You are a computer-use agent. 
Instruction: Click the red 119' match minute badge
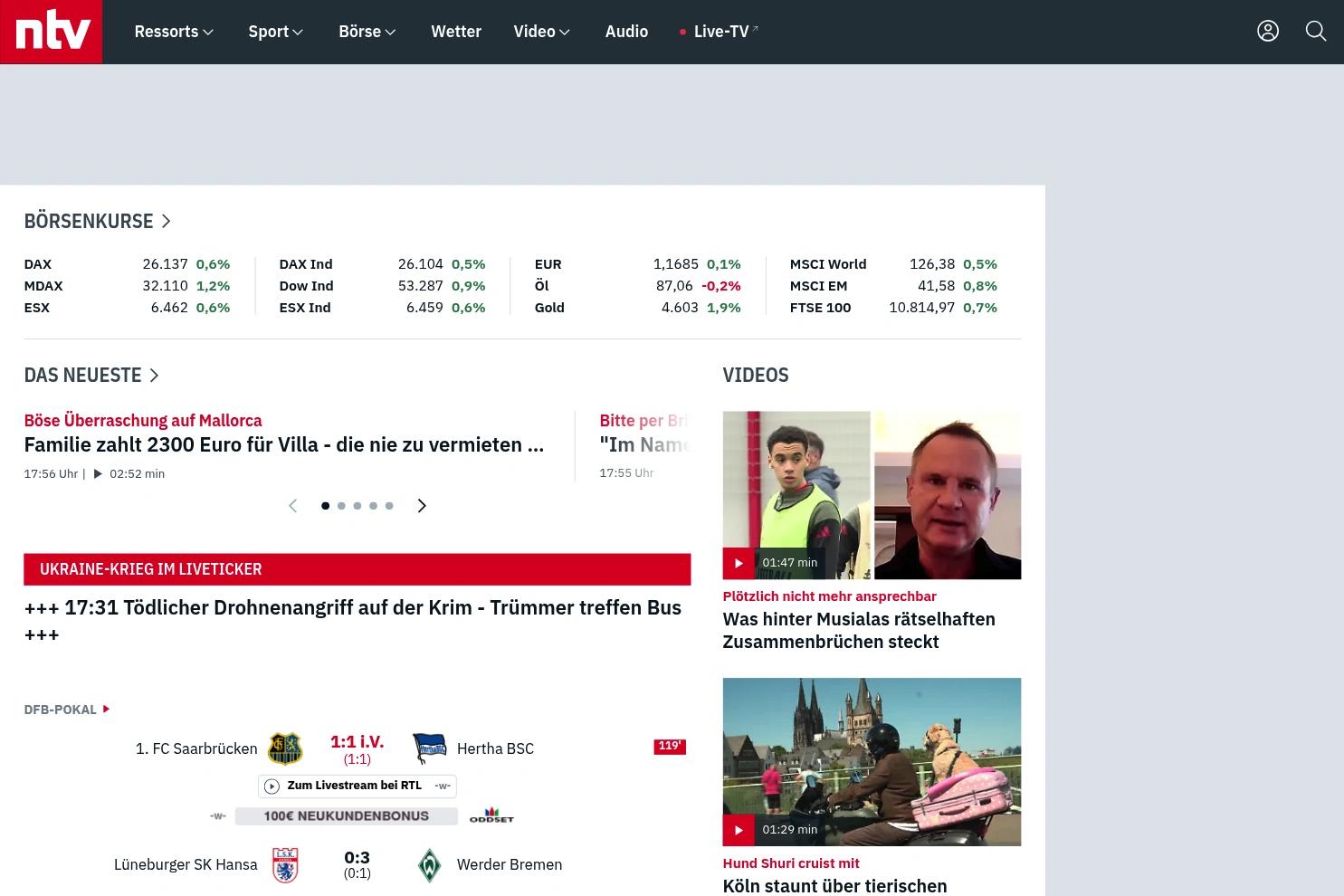click(x=670, y=747)
